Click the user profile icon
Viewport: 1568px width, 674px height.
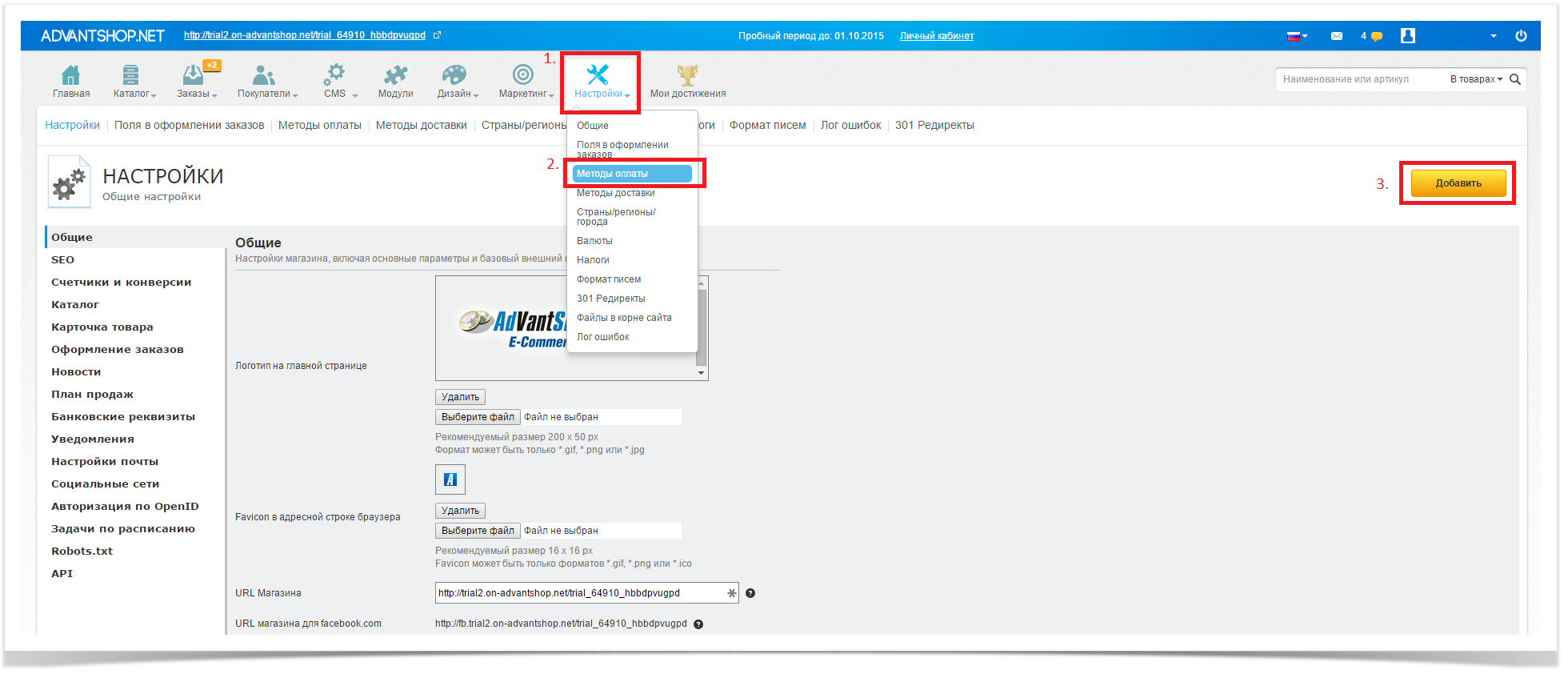(x=1408, y=36)
